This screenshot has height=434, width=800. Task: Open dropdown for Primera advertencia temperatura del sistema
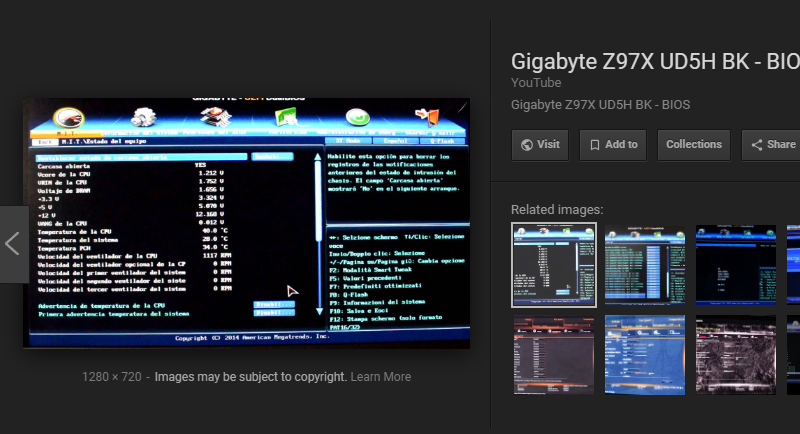274,313
